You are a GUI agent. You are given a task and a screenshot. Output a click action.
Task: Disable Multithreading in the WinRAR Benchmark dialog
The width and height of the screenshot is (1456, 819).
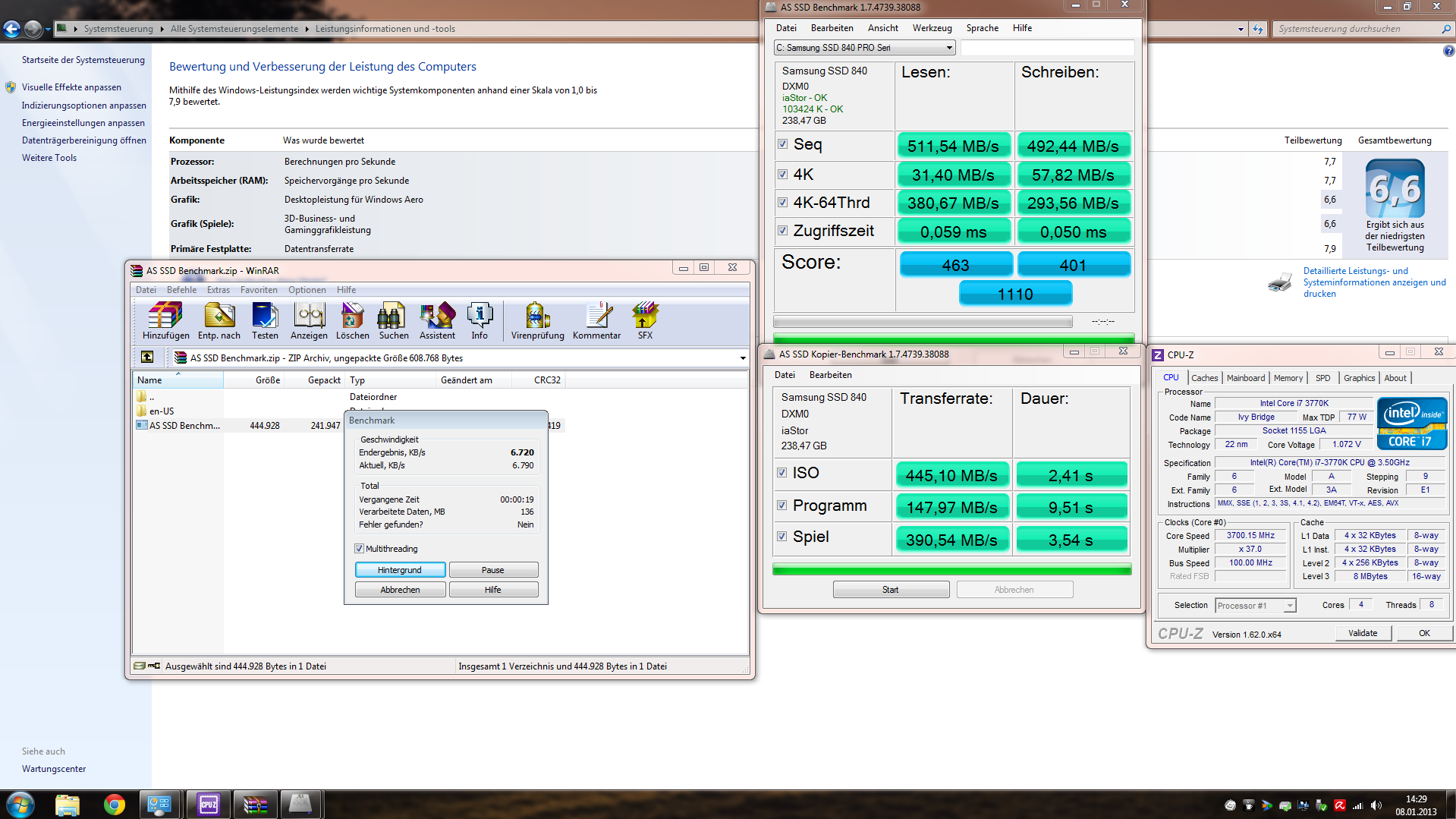(x=359, y=548)
